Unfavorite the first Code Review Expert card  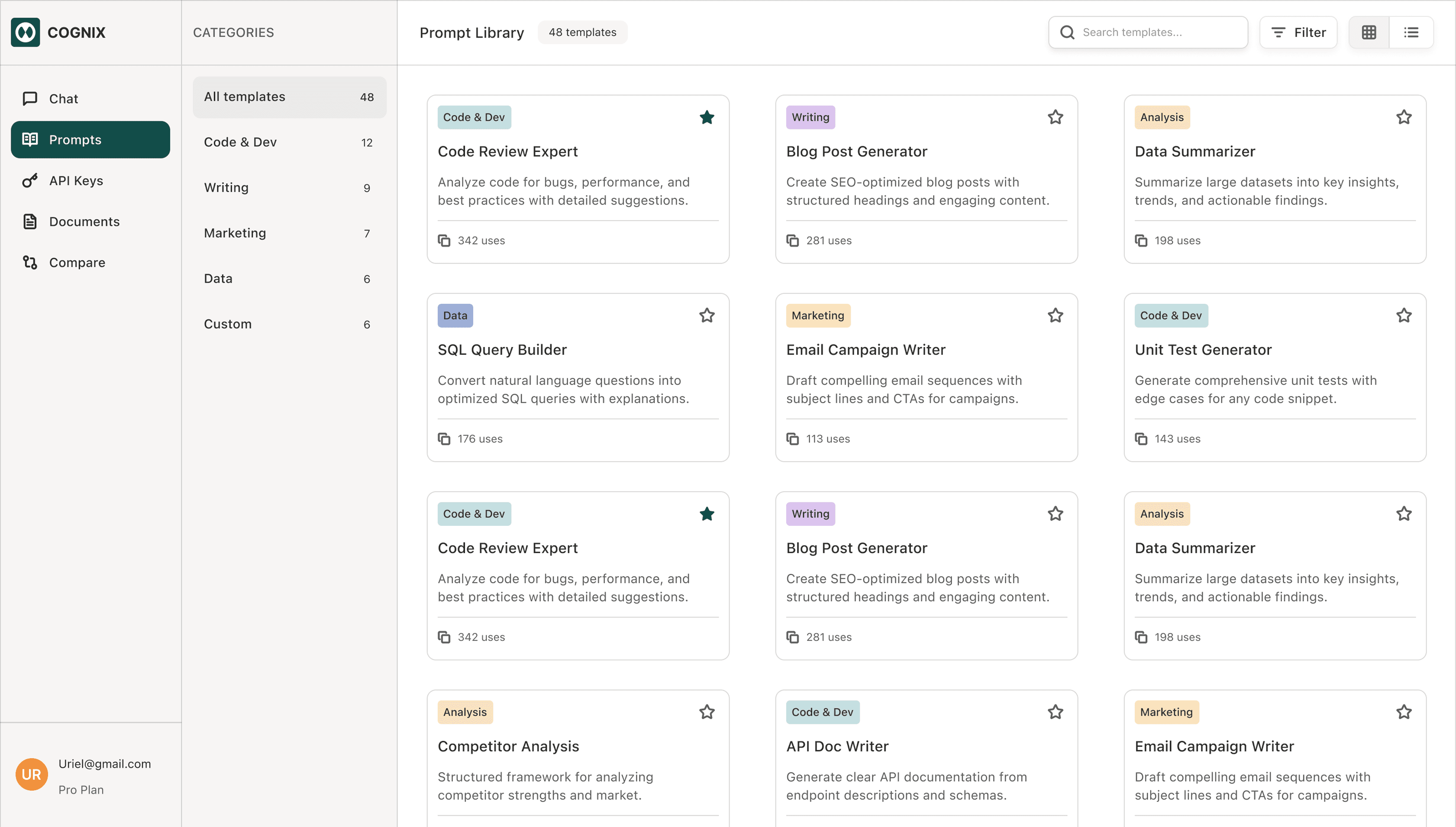(707, 117)
